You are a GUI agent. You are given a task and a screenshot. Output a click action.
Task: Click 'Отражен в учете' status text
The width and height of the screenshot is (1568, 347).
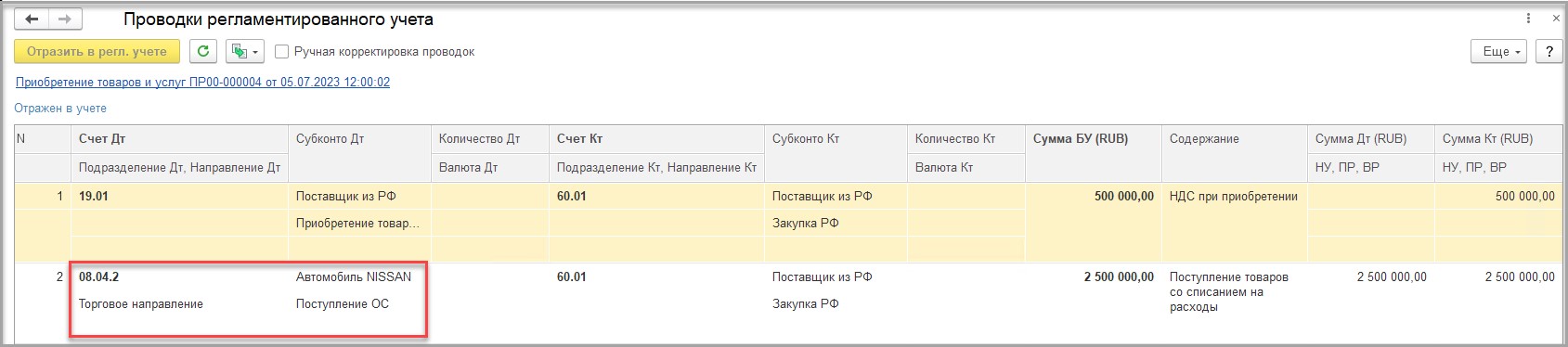click(60, 109)
